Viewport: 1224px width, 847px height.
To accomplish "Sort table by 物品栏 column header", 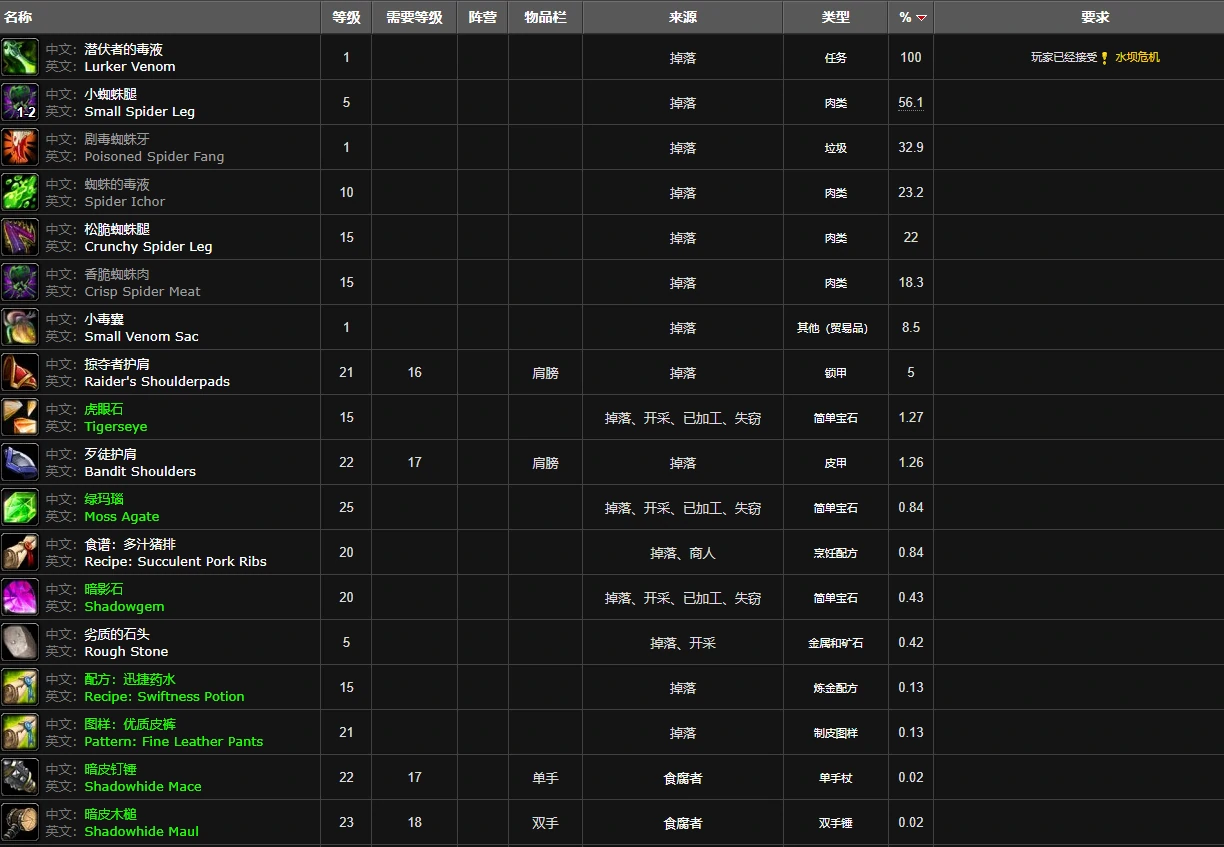I will click(545, 17).
